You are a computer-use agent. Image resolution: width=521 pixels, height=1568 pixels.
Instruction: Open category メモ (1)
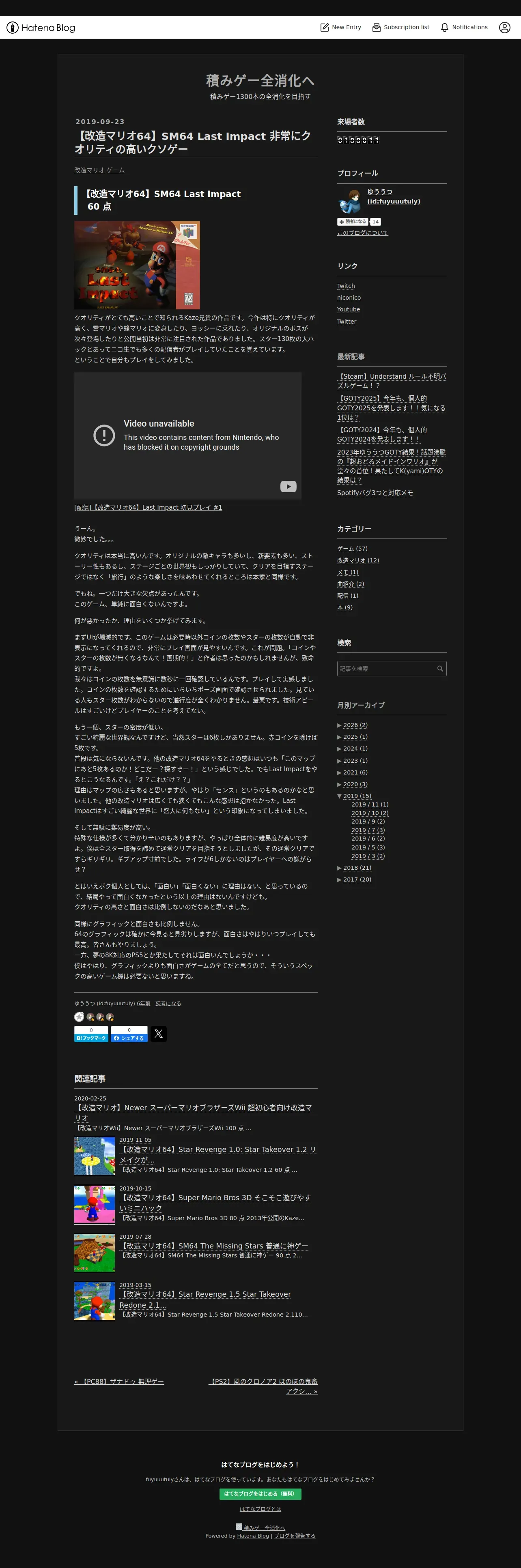347,572
